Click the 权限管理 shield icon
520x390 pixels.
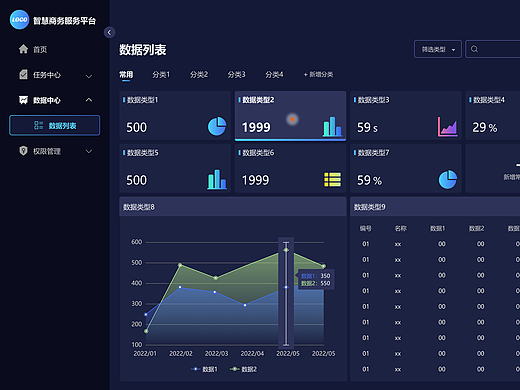pos(23,151)
